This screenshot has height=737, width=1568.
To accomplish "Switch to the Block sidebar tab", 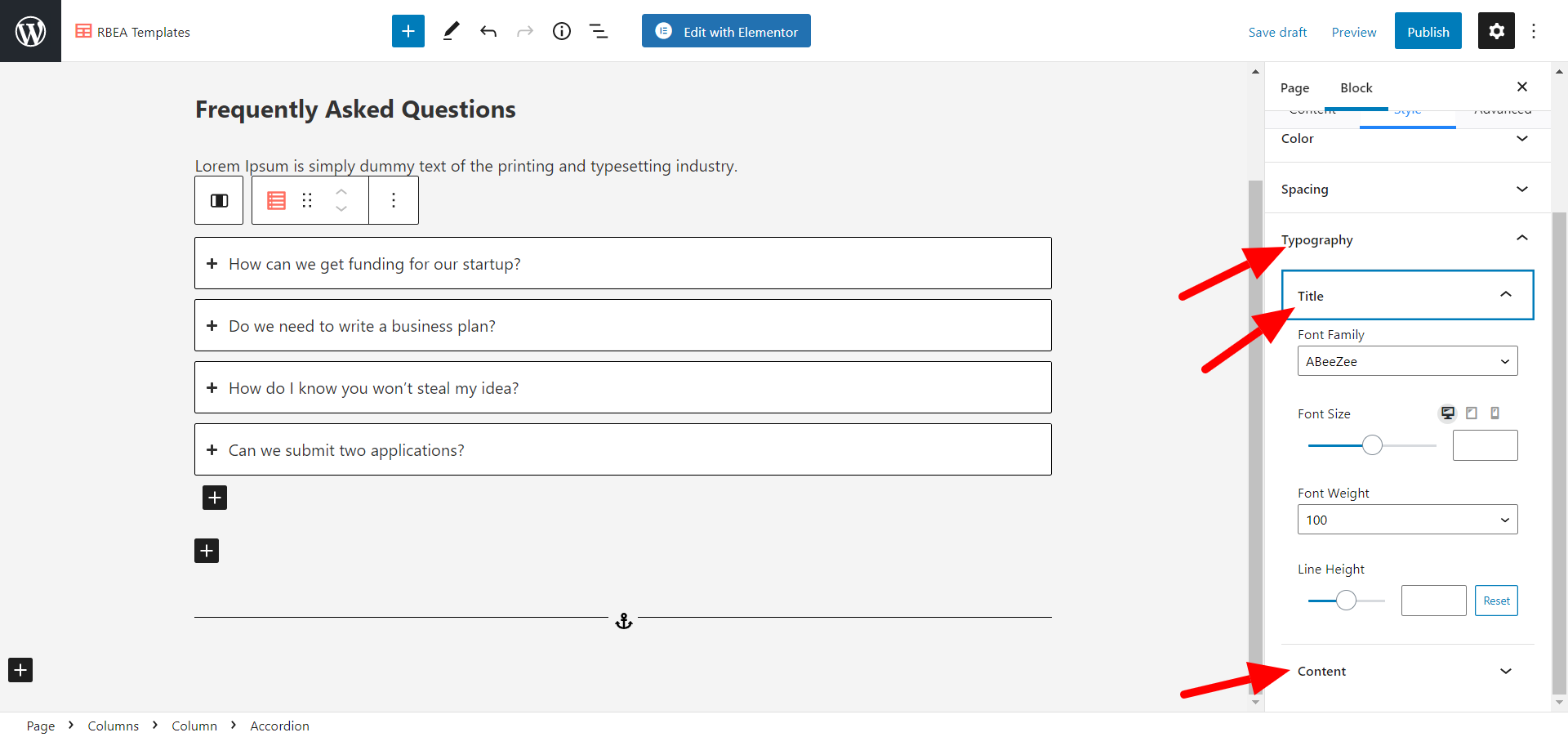I will click(1356, 87).
